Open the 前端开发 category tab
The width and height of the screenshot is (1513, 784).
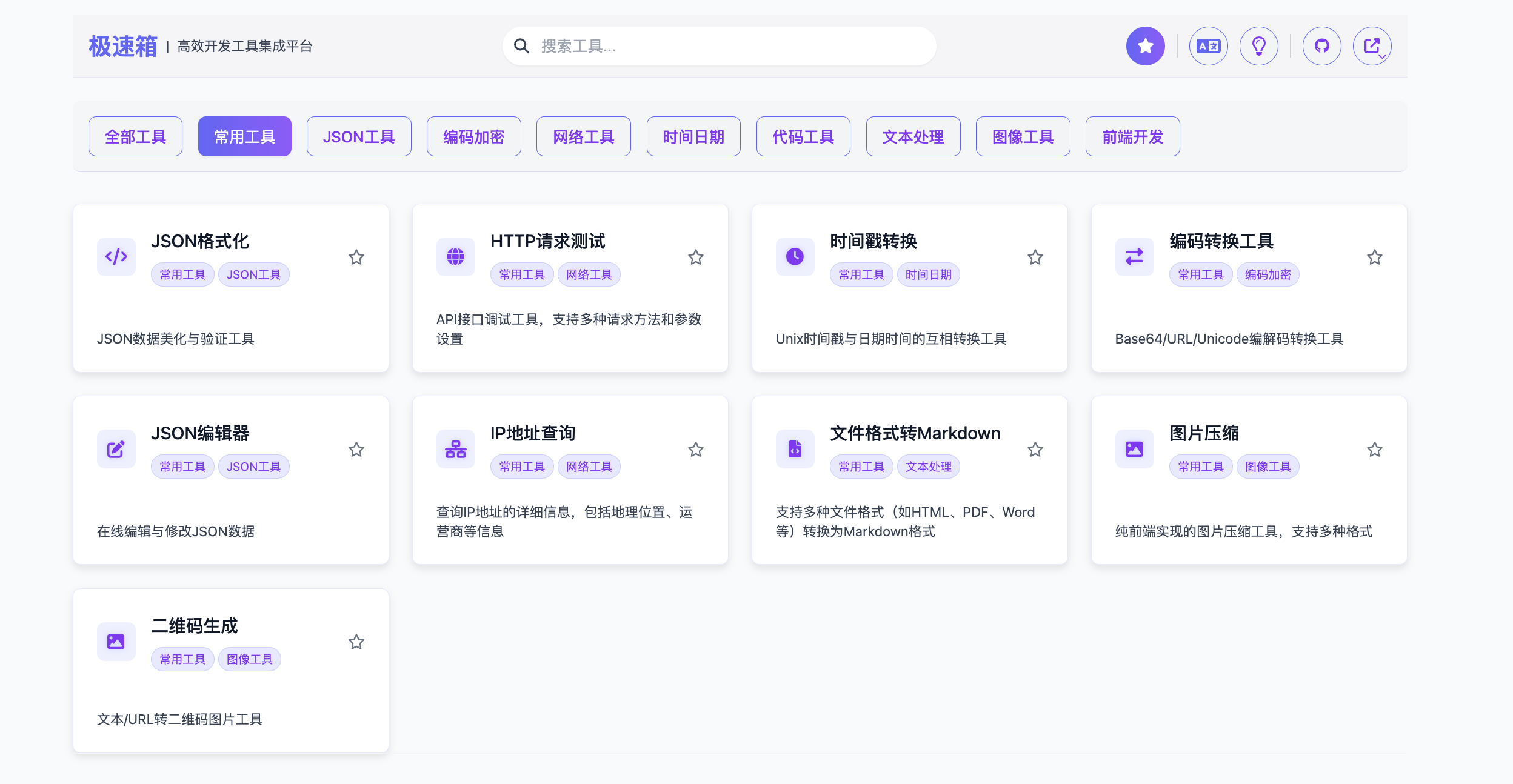1132,136
